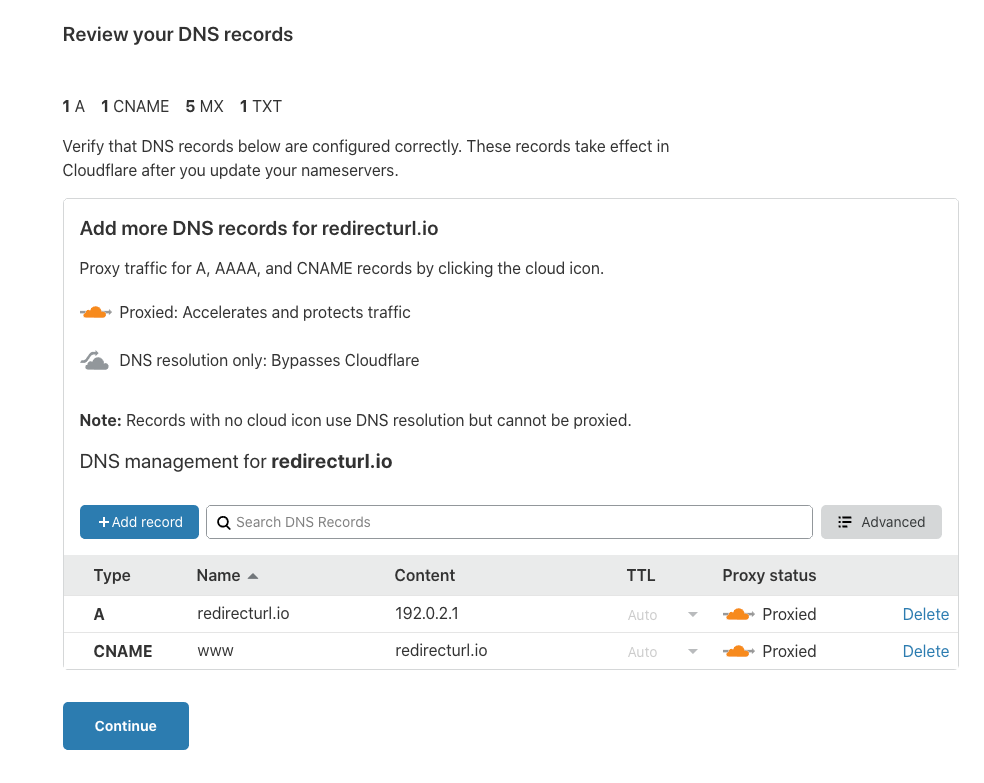Click the A type cell in the first row
Viewport: 984px width, 783px height.
tap(99, 614)
